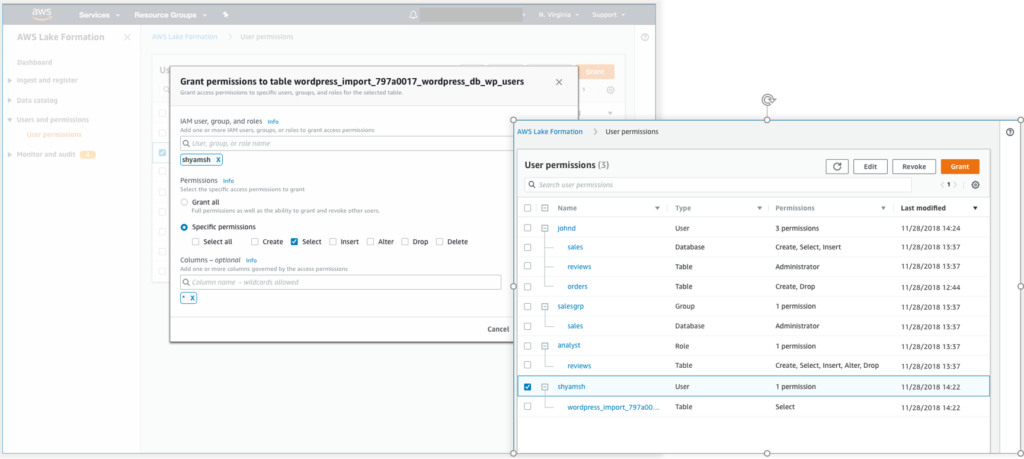Close the Grant permissions dialog
Viewport: 1024px width, 459px height.
click(x=559, y=82)
